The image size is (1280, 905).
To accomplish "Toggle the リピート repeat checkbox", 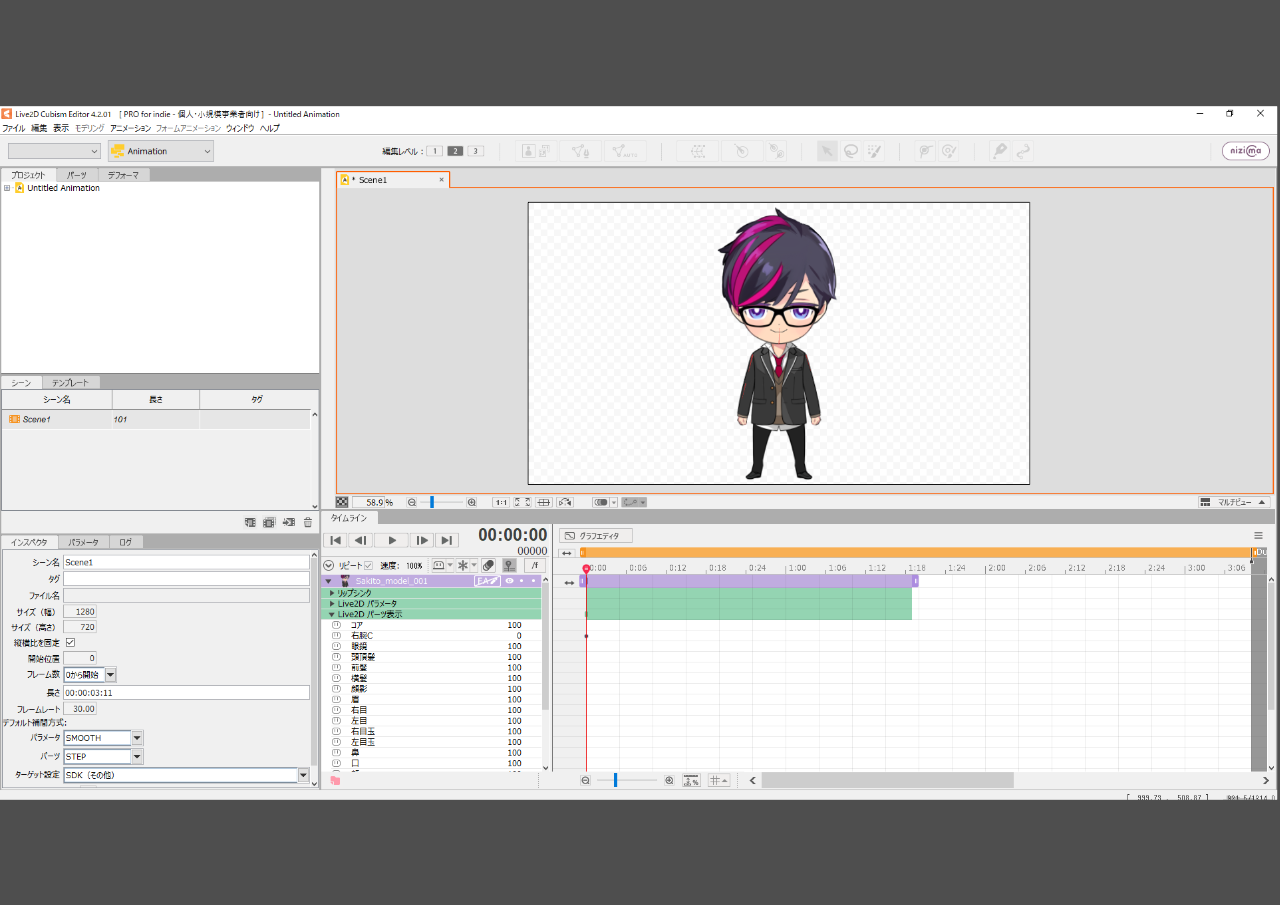I will 369,565.
